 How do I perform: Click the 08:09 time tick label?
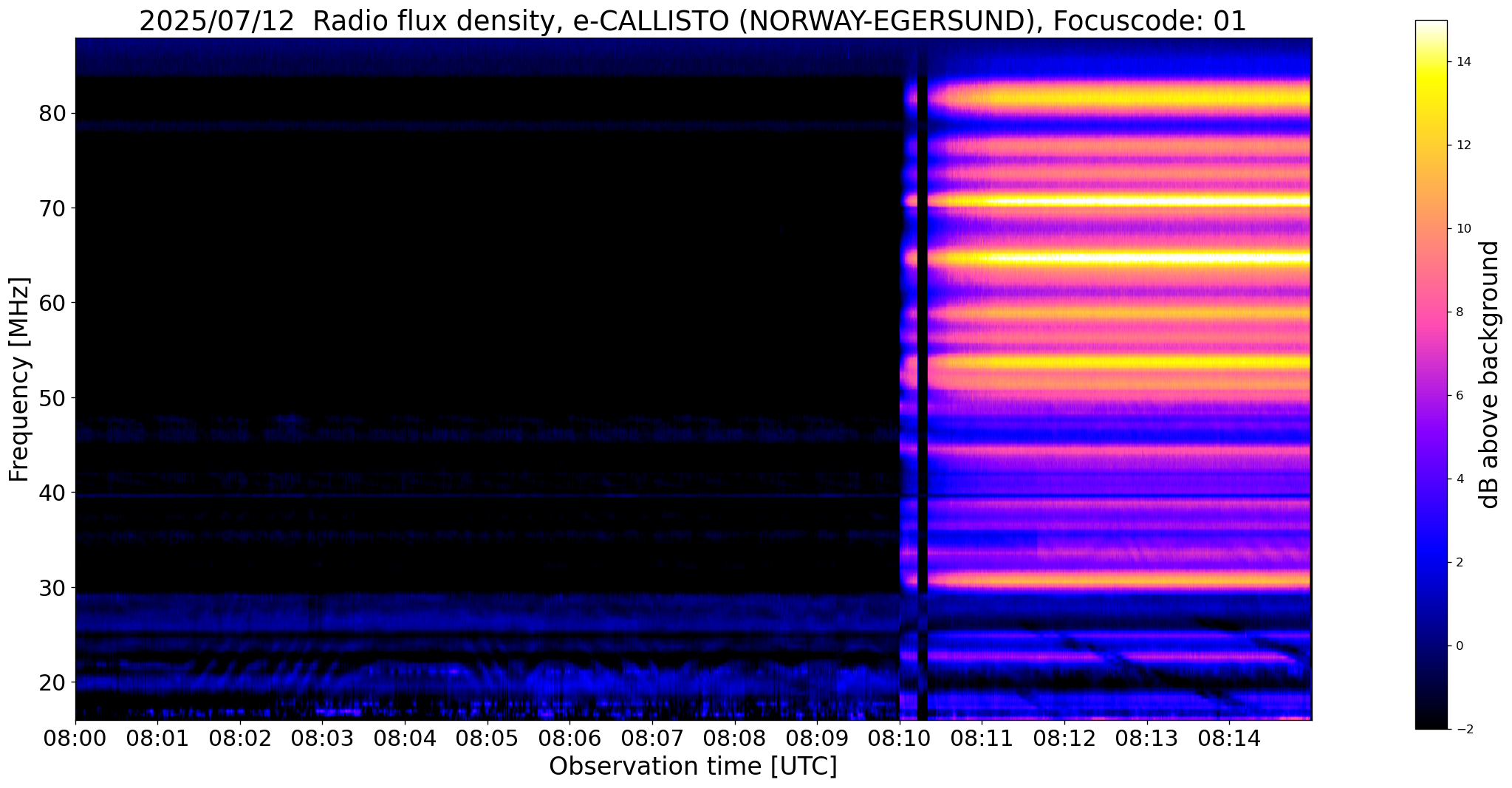click(817, 738)
